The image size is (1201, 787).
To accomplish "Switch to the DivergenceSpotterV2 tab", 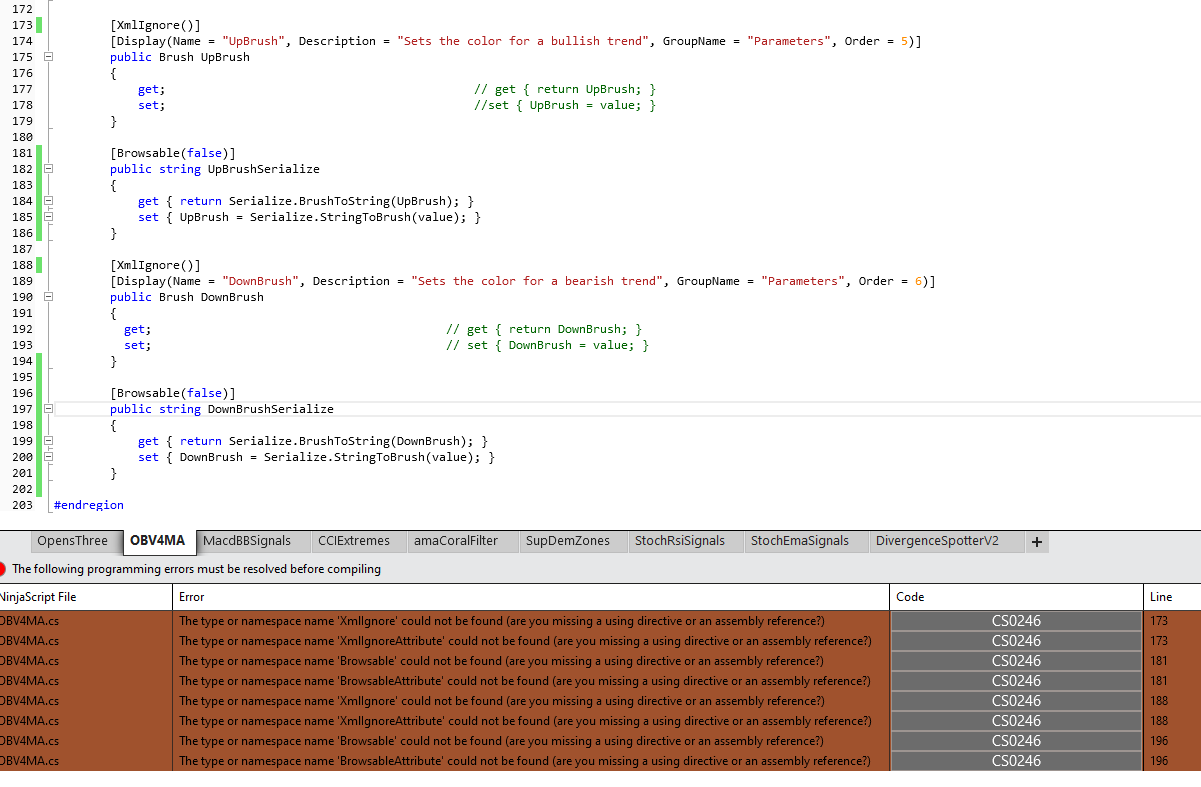I will (x=936, y=541).
